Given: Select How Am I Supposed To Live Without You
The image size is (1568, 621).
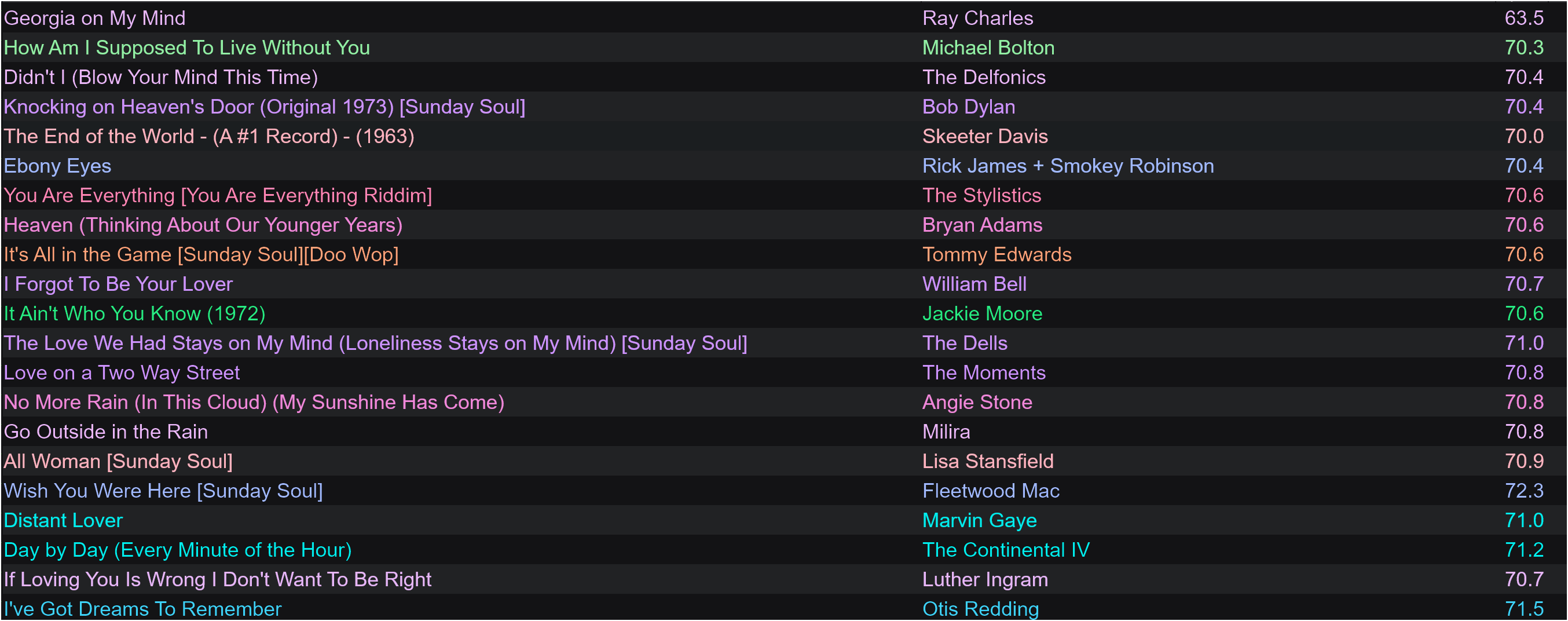Looking at the screenshot, I should tap(784, 48).
